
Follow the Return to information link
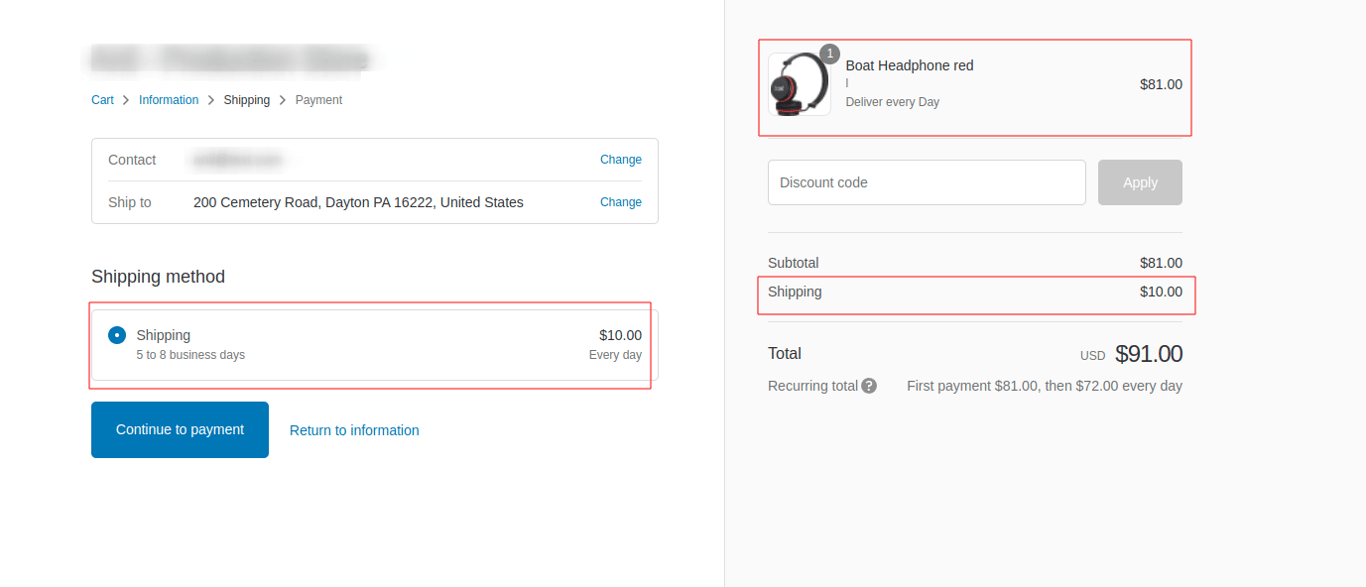354,430
